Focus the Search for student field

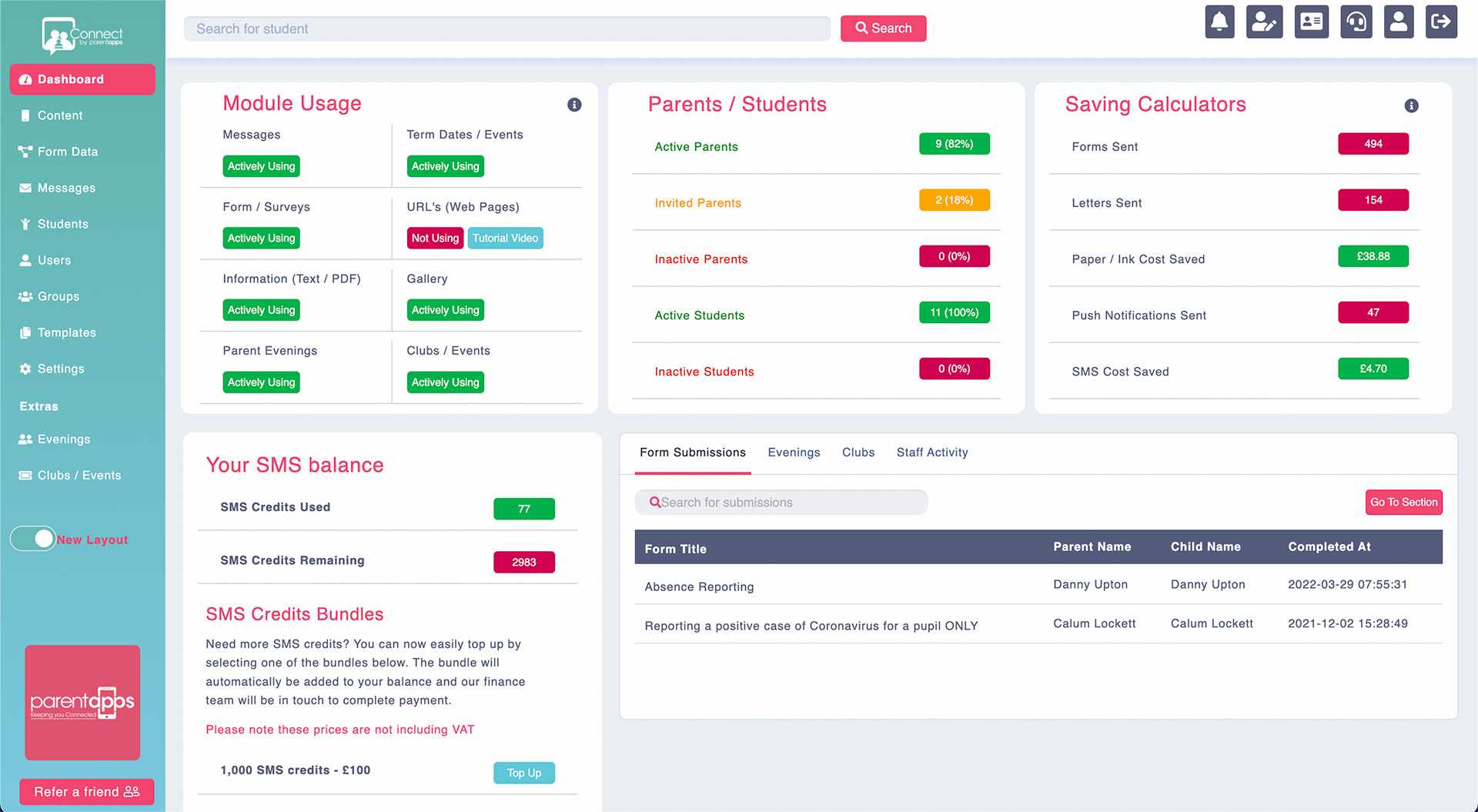point(507,28)
